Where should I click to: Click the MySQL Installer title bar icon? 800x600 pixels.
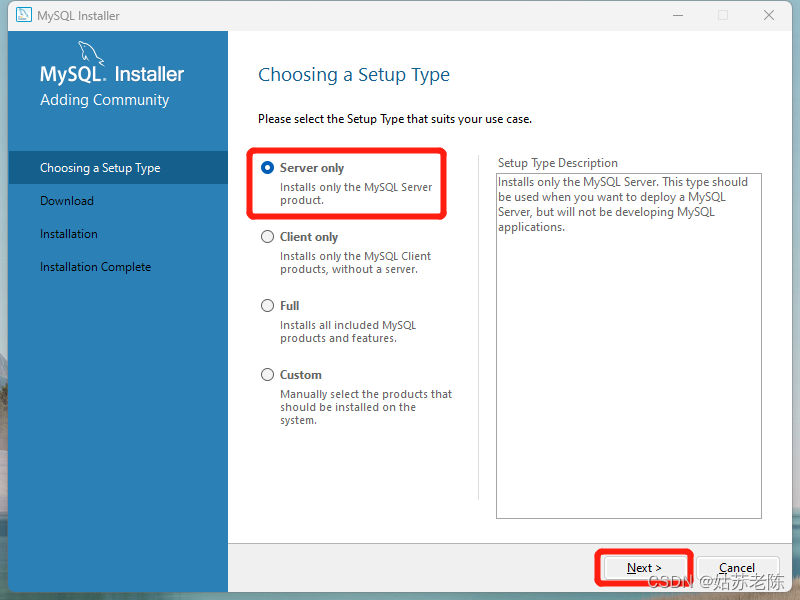pyautogui.click(x=23, y=15)
